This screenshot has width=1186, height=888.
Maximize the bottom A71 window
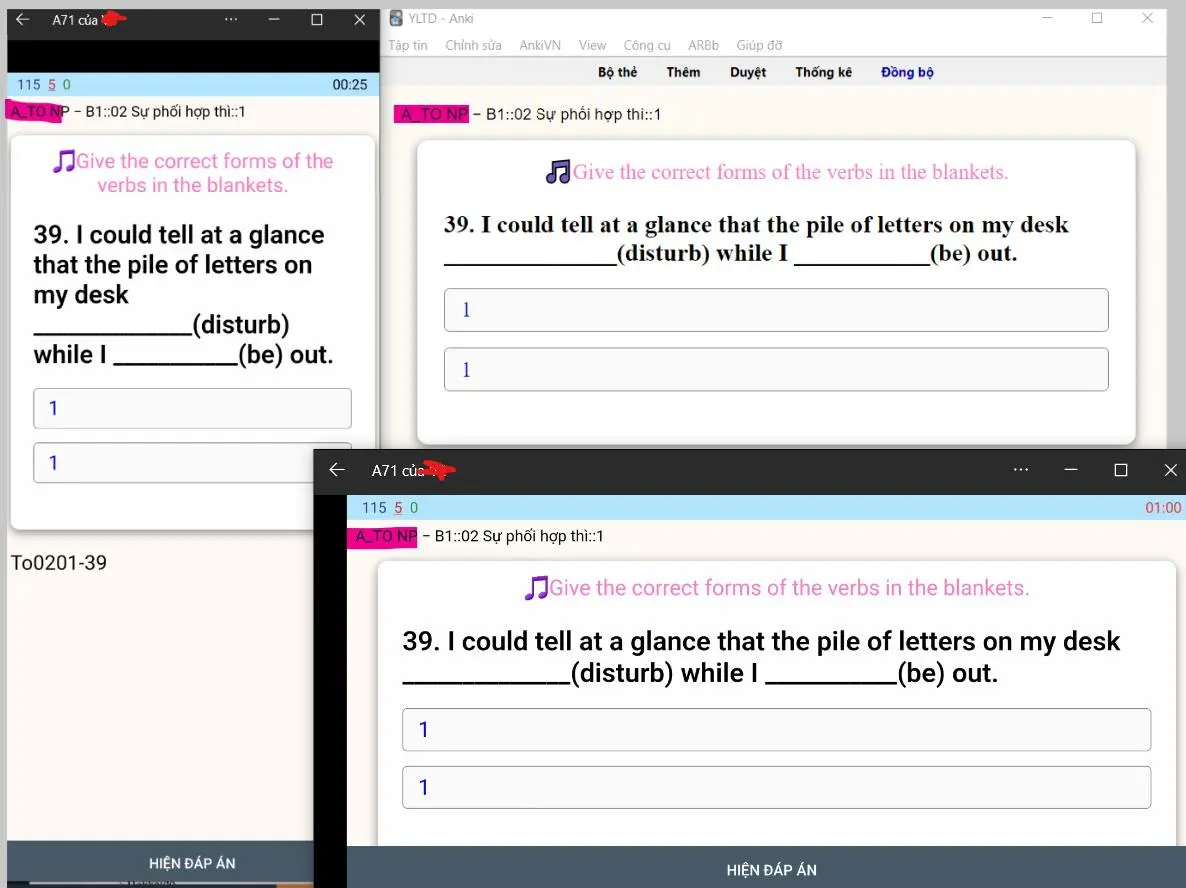(x=1121, y=470)
